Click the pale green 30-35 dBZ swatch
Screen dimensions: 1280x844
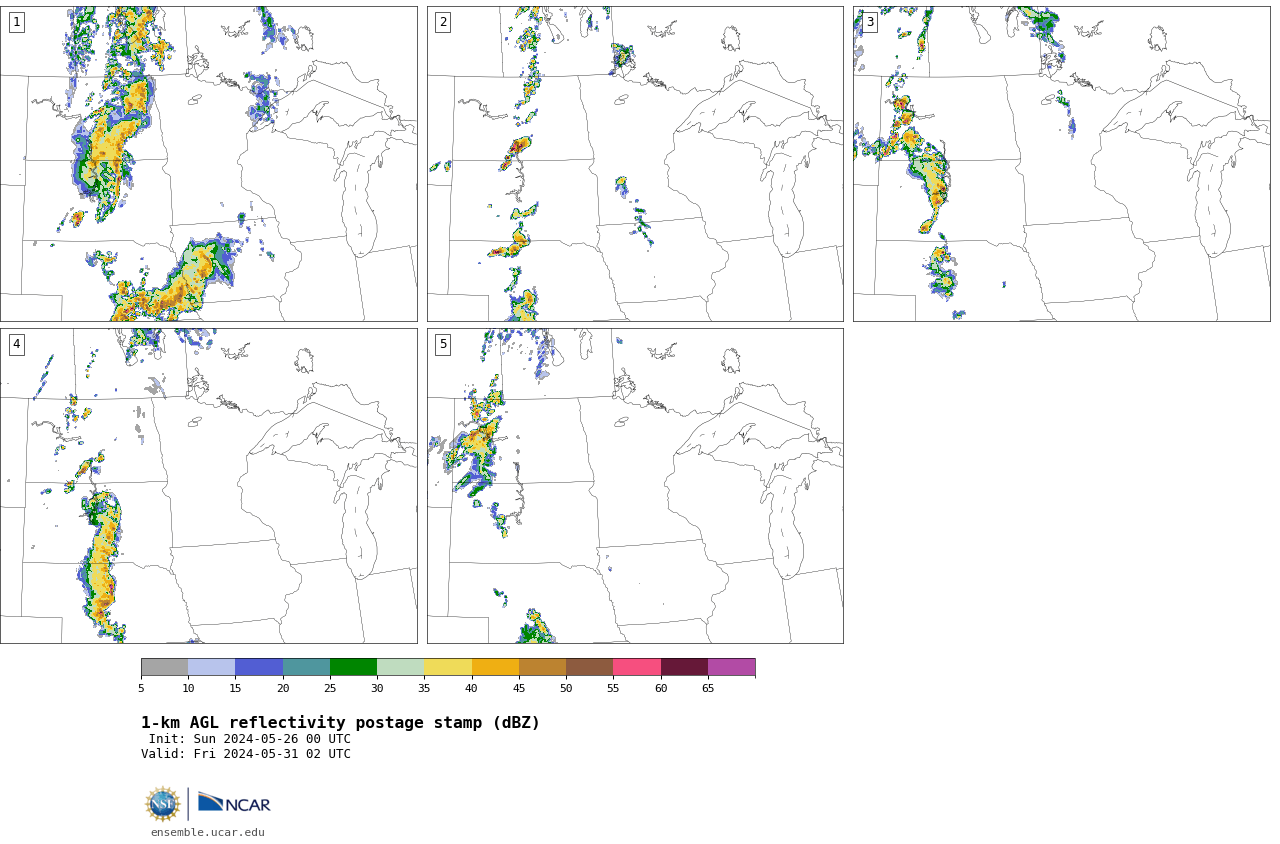coord(401,667)
